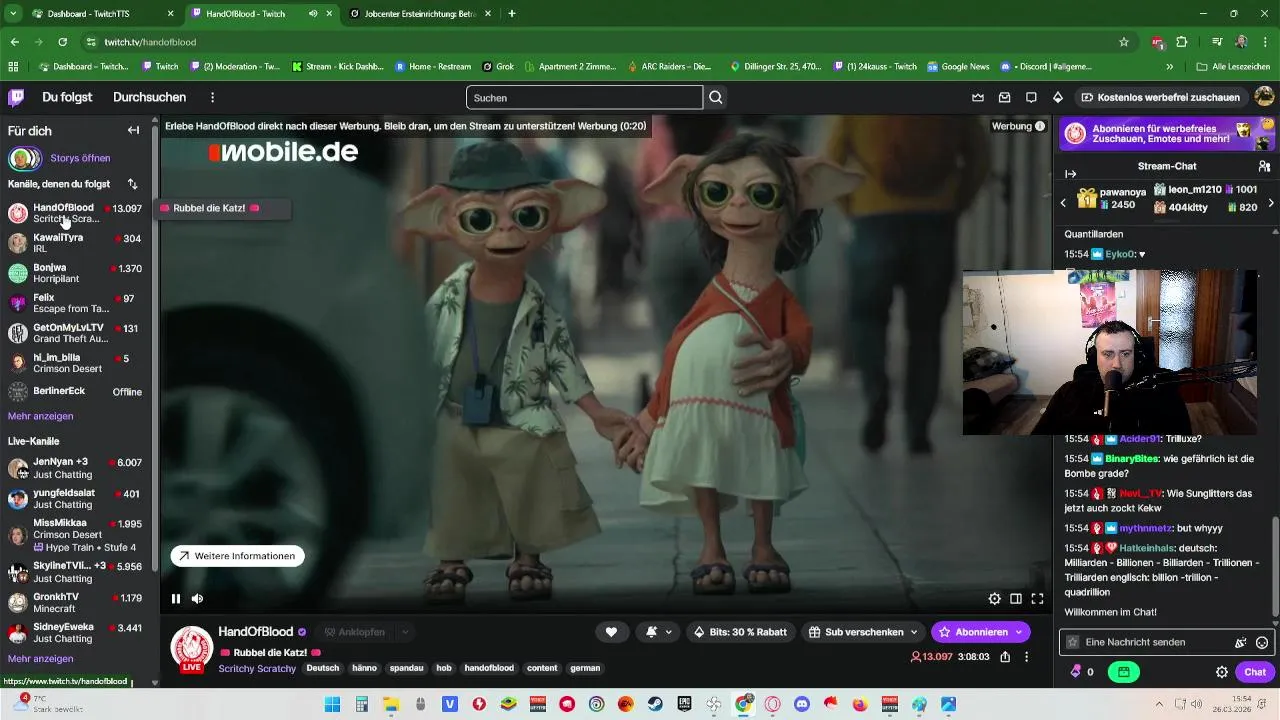Image resolution: width=1280 pixels, height=720 pixels.
Task: Click the subscribe banner in chat
Action: tap(1166, 133)
